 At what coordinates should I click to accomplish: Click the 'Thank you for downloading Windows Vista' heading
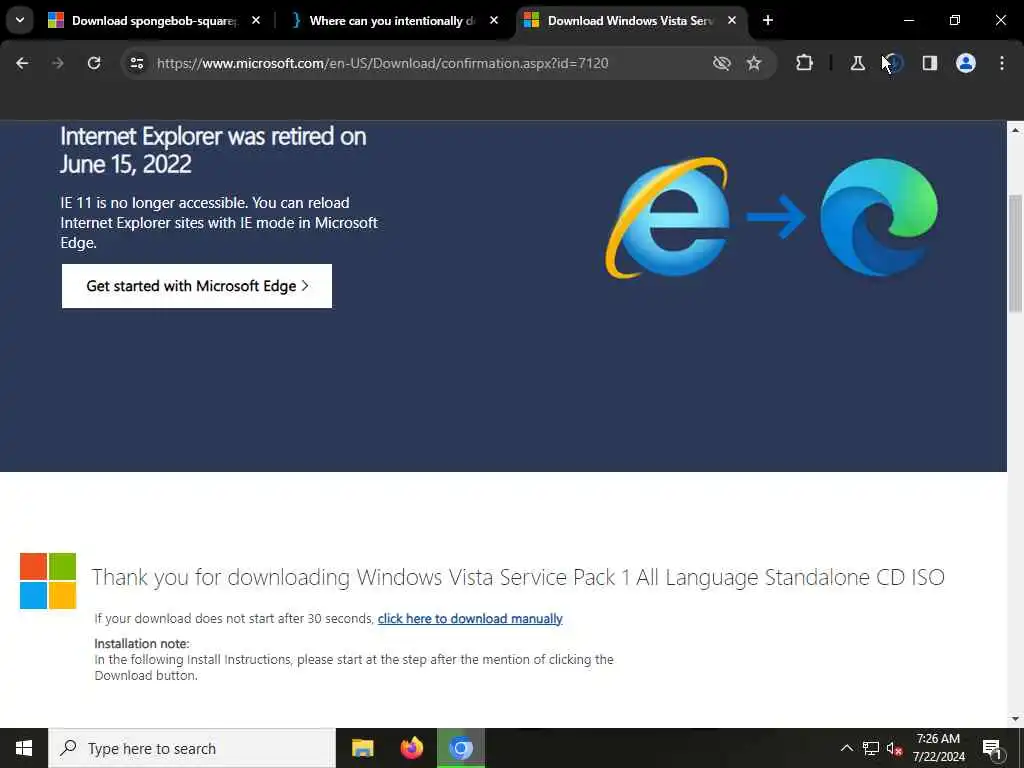(x=518, y=577)
